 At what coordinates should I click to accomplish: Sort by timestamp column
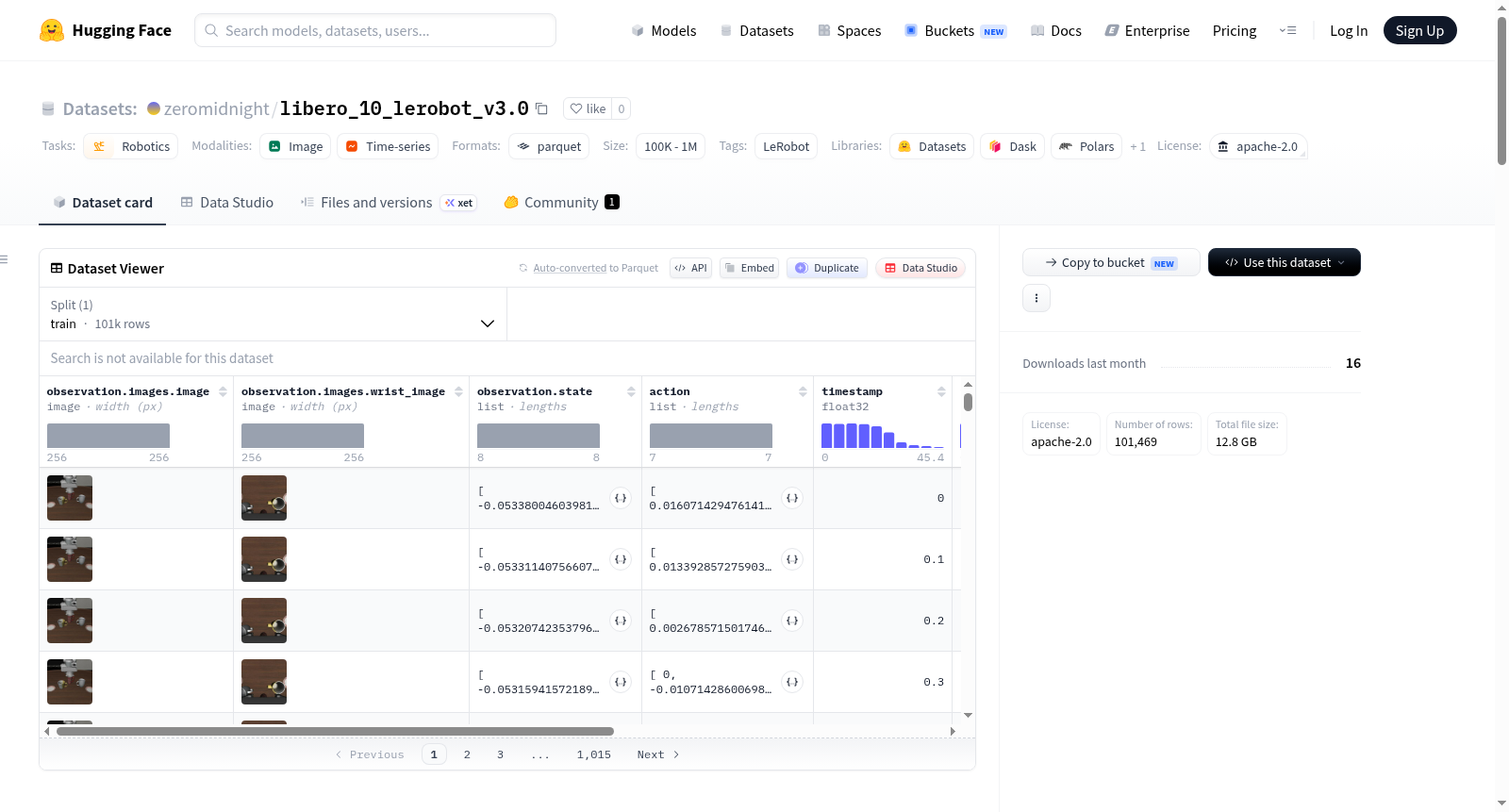941,391
